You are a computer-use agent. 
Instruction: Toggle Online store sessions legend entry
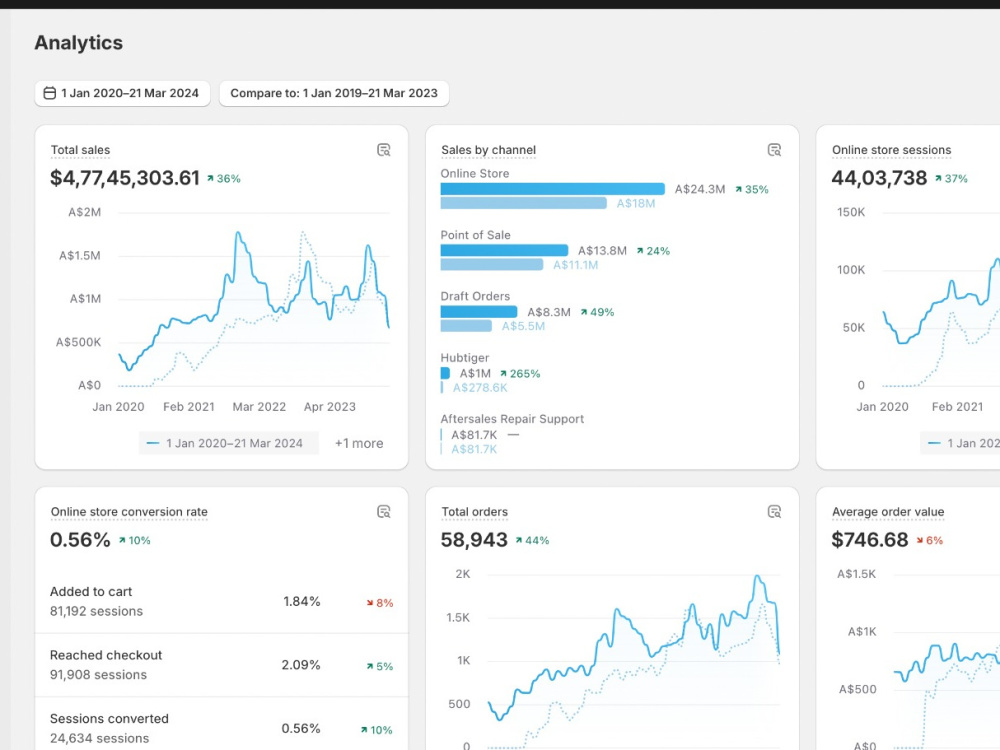click(960, 443)
